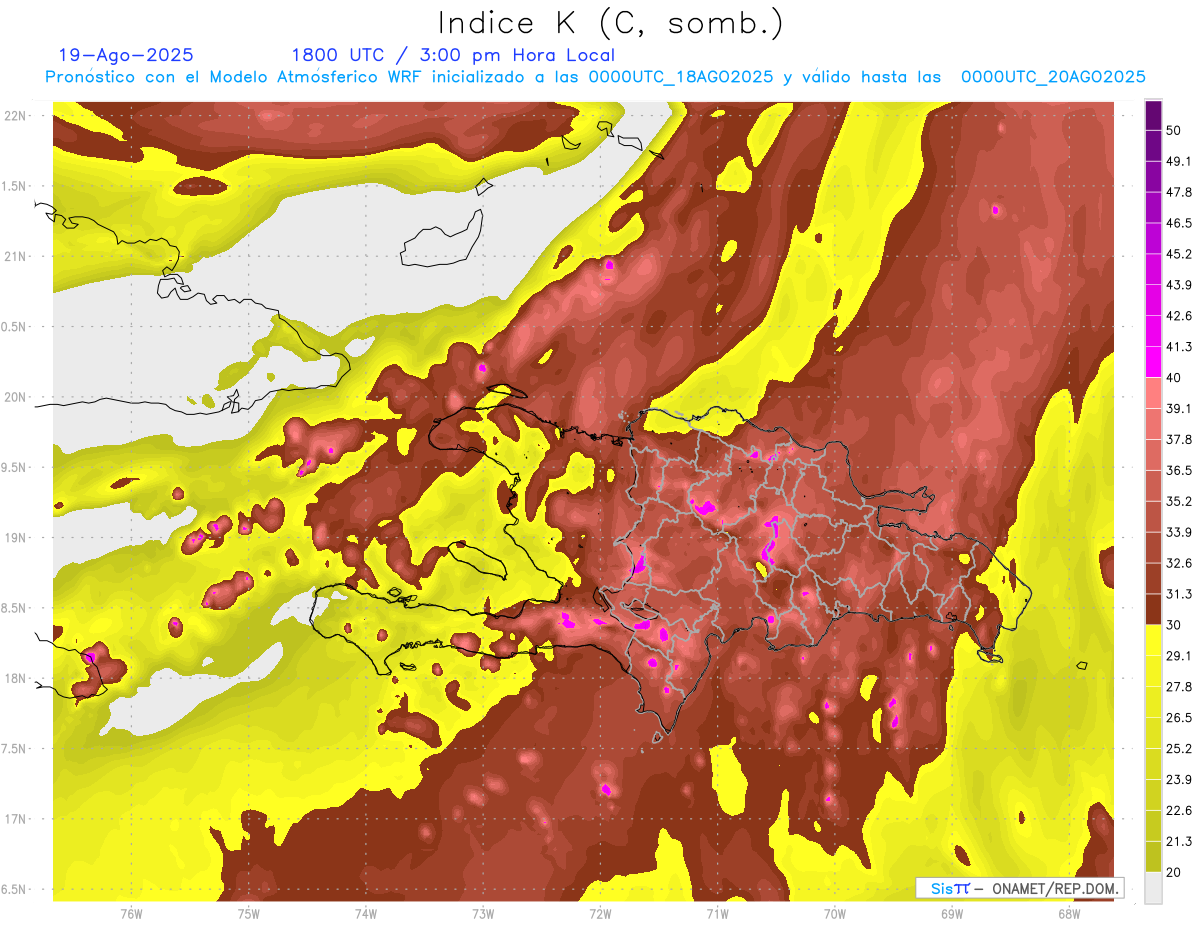
Task: Click the '22N' latitude label
Action: point(16,116)
